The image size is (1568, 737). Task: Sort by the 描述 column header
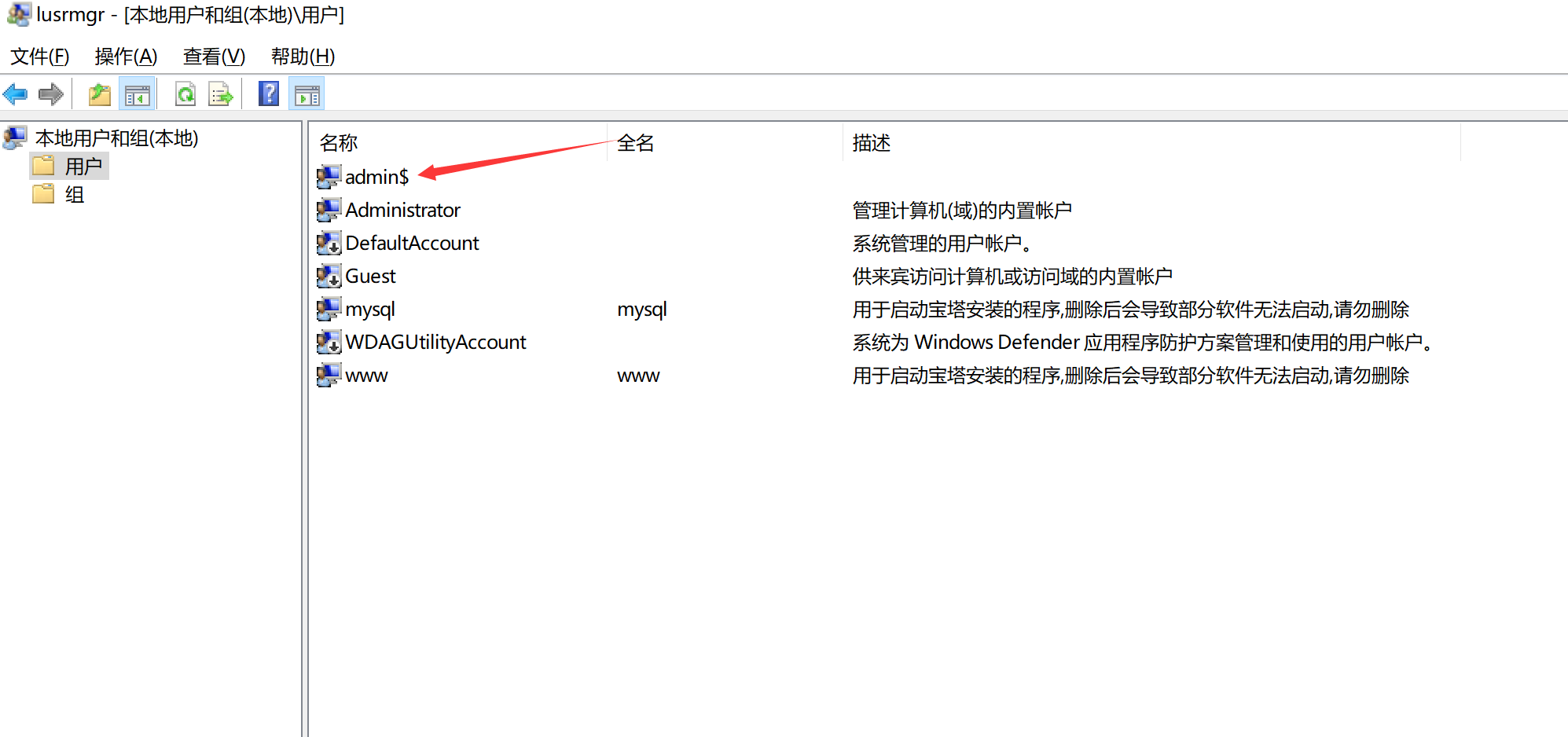[871, 143]
